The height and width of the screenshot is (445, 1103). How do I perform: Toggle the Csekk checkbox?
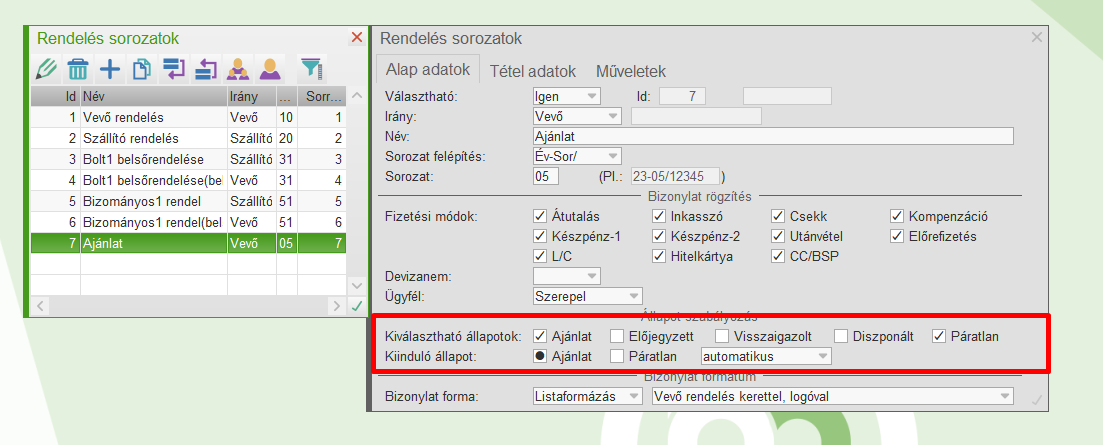click(x=778, y=216)
